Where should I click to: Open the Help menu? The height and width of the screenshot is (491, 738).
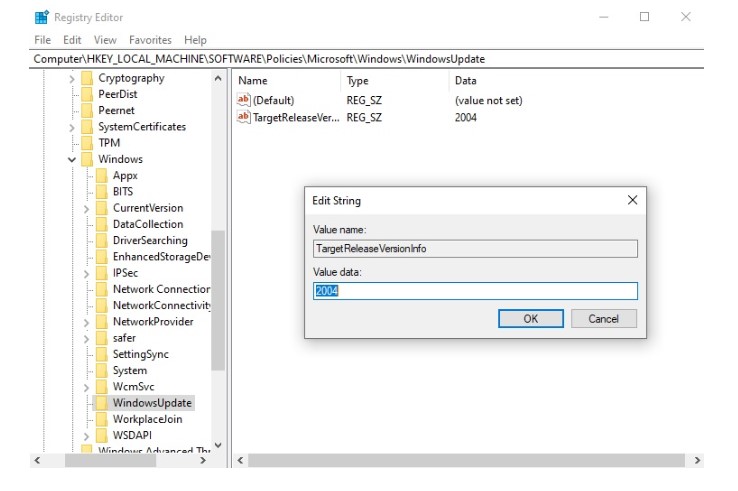click(195, 40)
